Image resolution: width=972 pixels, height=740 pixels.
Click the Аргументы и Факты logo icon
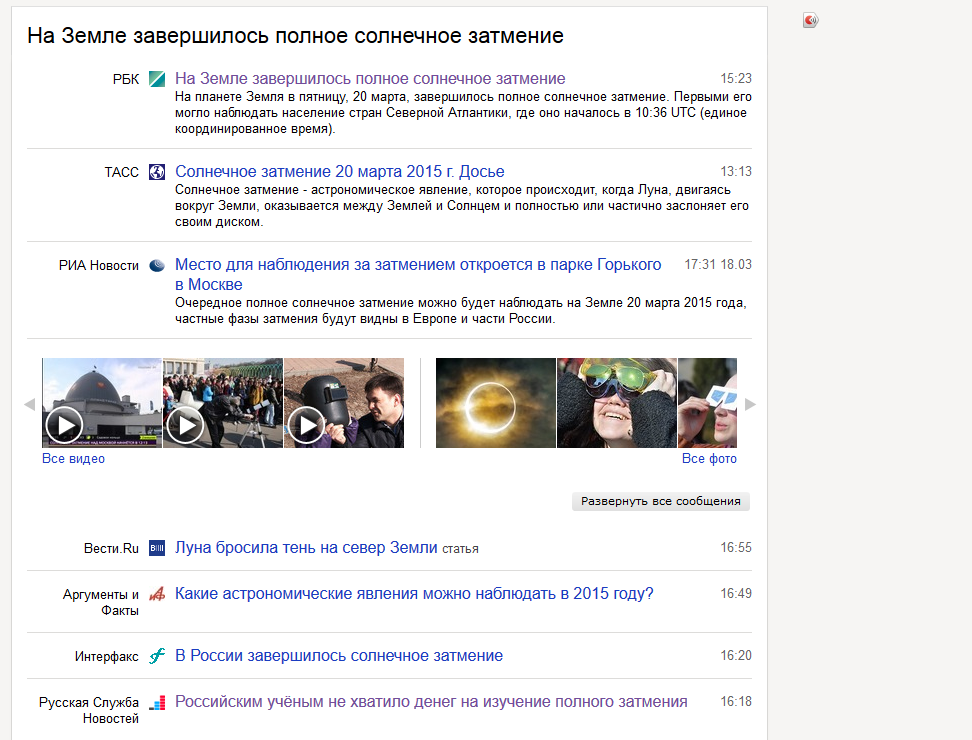click(156, 593)
